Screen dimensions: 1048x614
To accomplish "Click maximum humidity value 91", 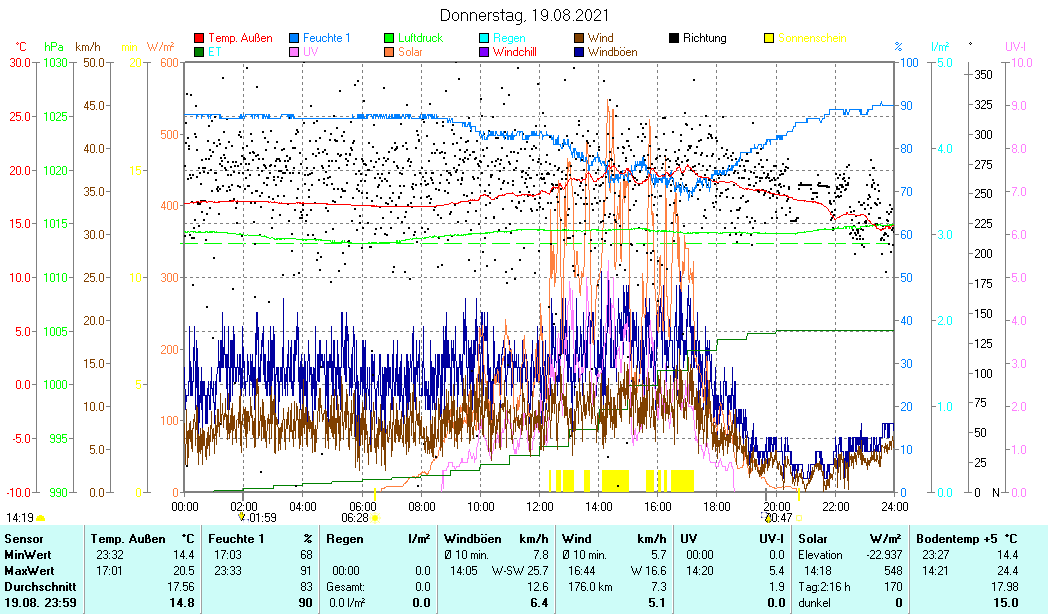I will point(306,571).
